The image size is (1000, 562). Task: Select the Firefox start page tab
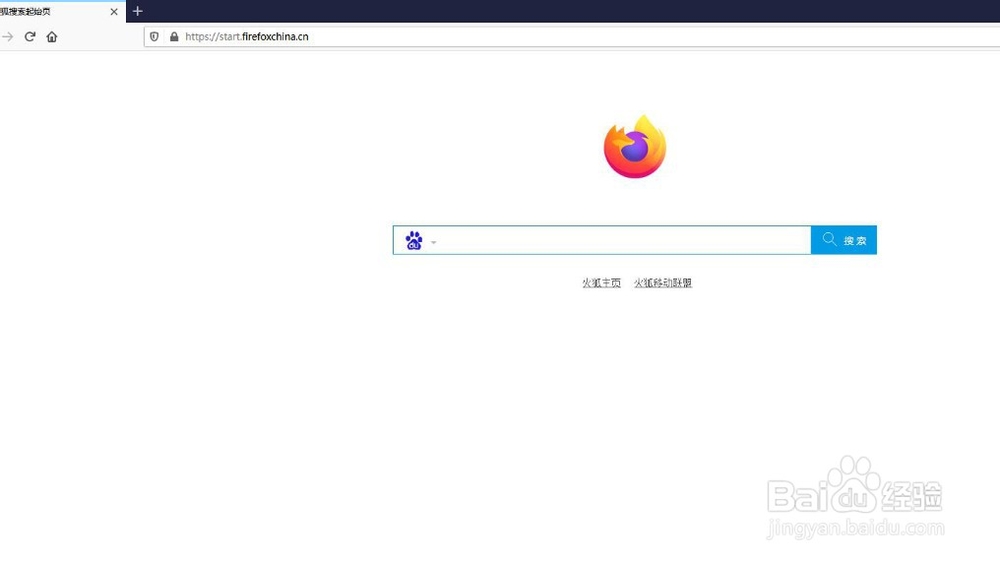(62, 11)
